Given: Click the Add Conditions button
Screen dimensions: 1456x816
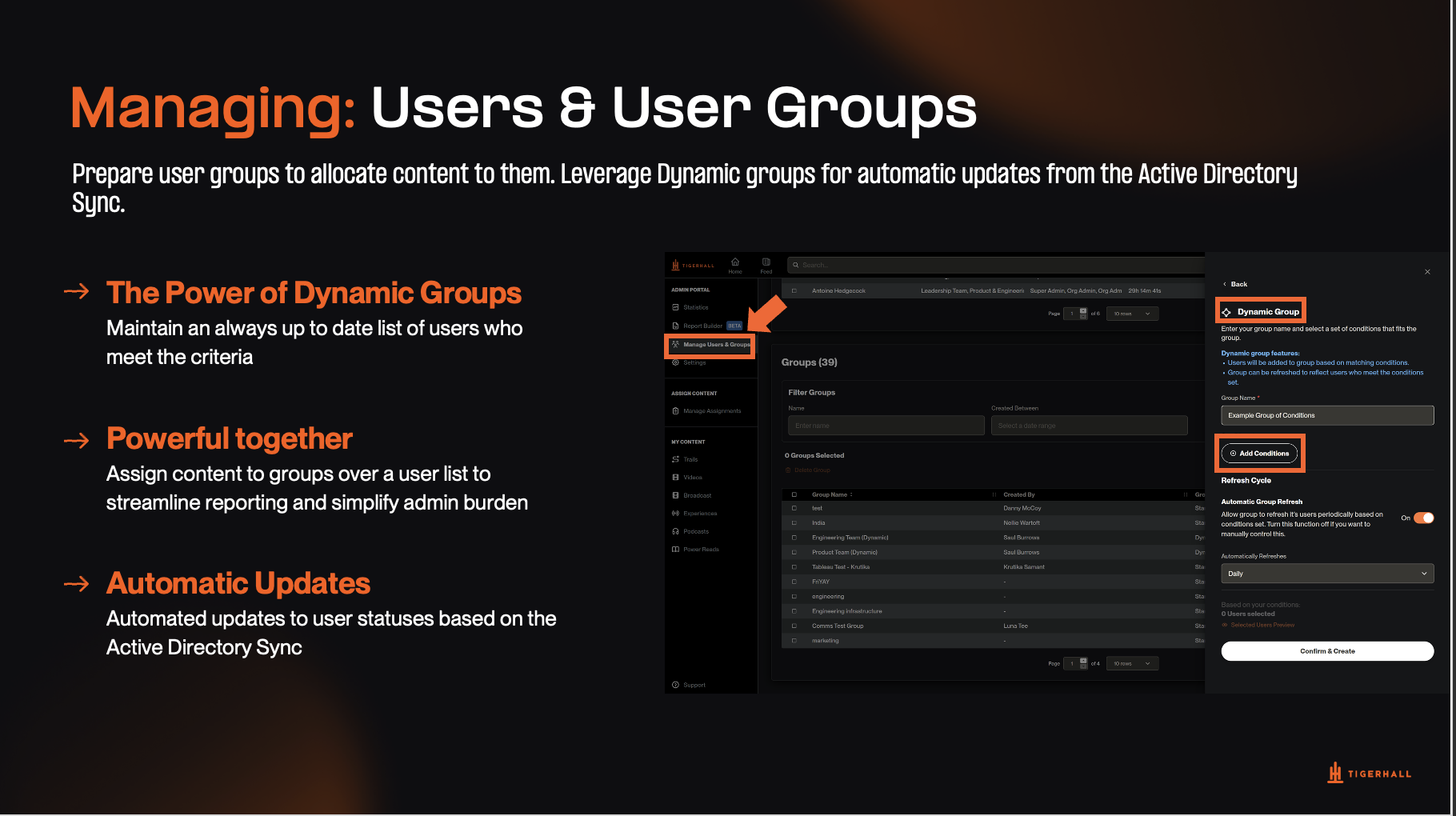Looking at the screenshot, I should point(1259,454).
